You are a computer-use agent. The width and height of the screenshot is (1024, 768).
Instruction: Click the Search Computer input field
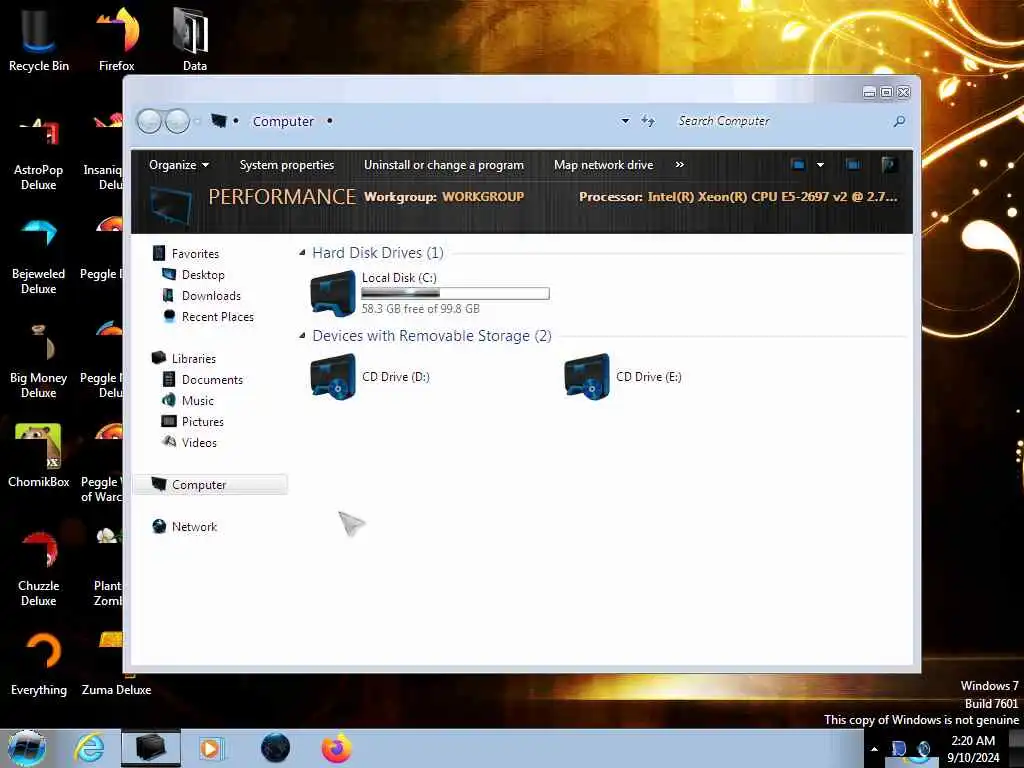click(780, 121)
